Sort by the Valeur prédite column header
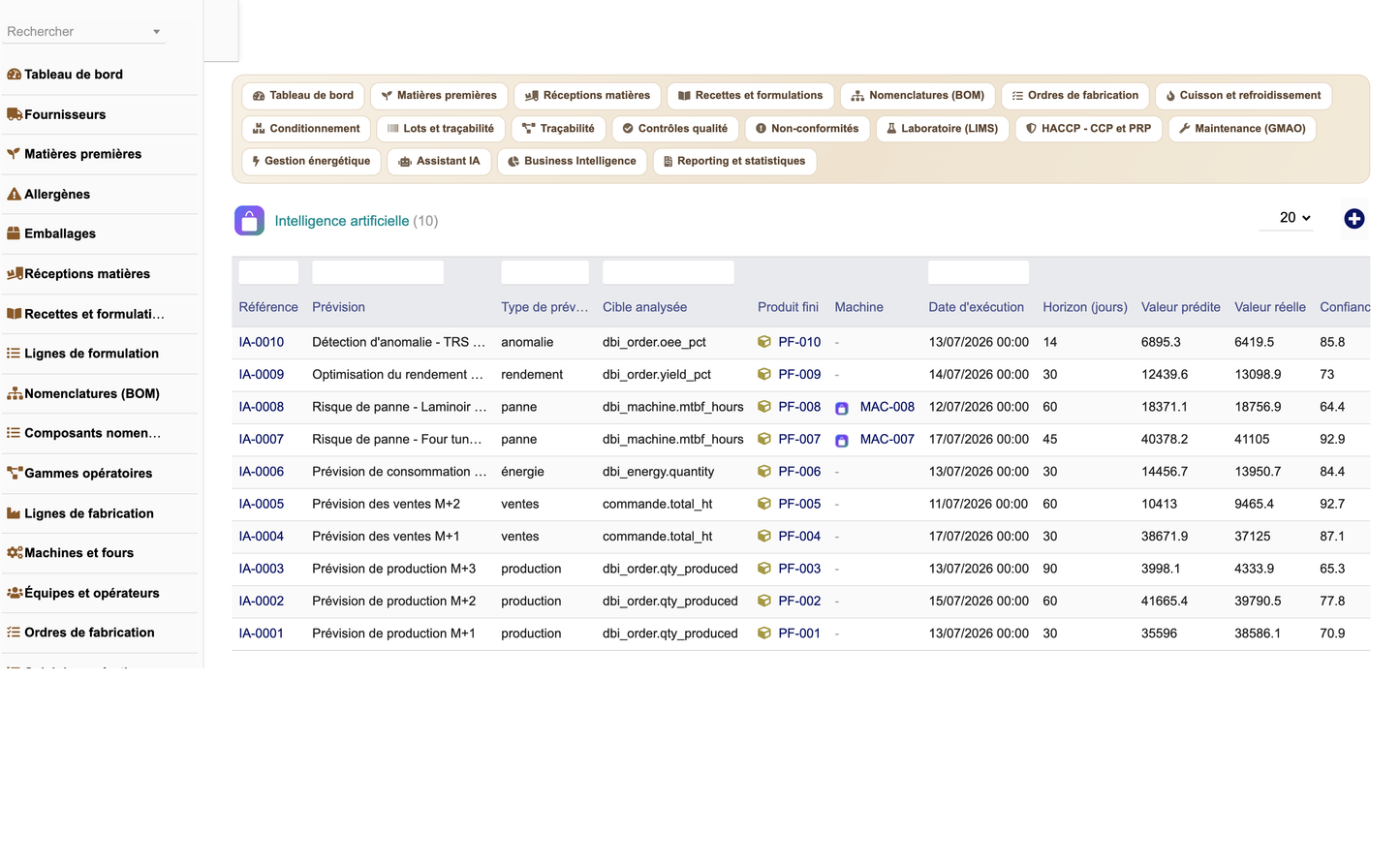This screenshot has width=1400, height=866. tap(1180, 307)
